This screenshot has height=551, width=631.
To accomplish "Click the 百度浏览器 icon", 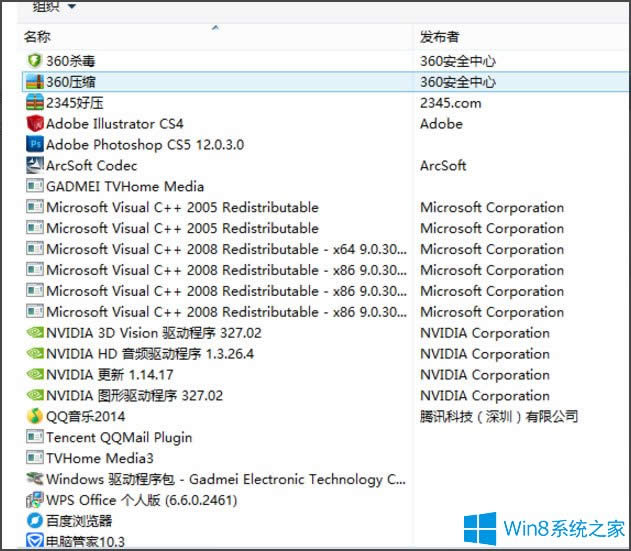I will (34, 521).
